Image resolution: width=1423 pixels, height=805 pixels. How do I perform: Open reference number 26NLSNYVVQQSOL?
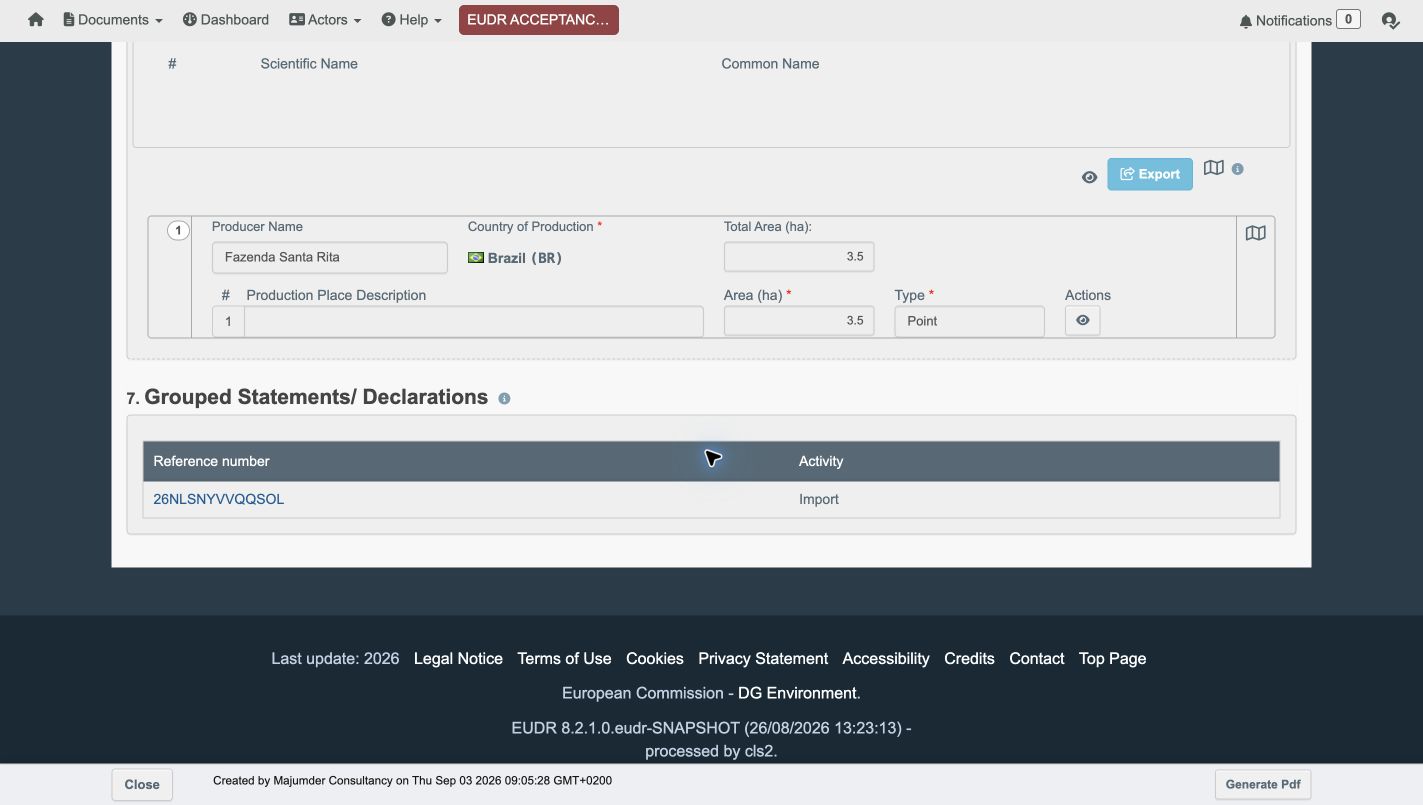[219, 499]
